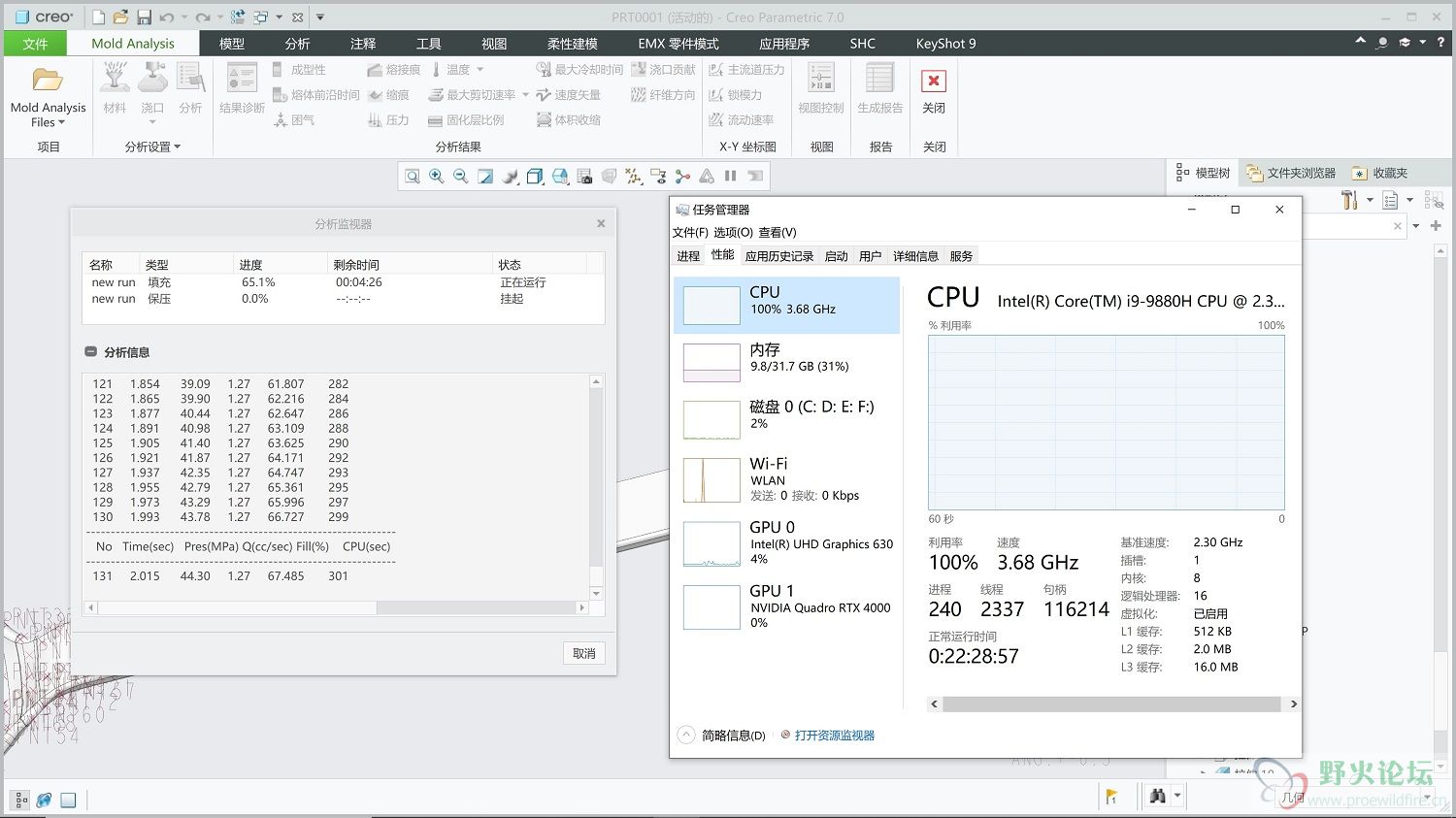Image resolution: width=1456 pixels, height=818 pixels.
Task: Click the 视图控制 view control icon
Action: pyautogui.click(x=821, y=80)
